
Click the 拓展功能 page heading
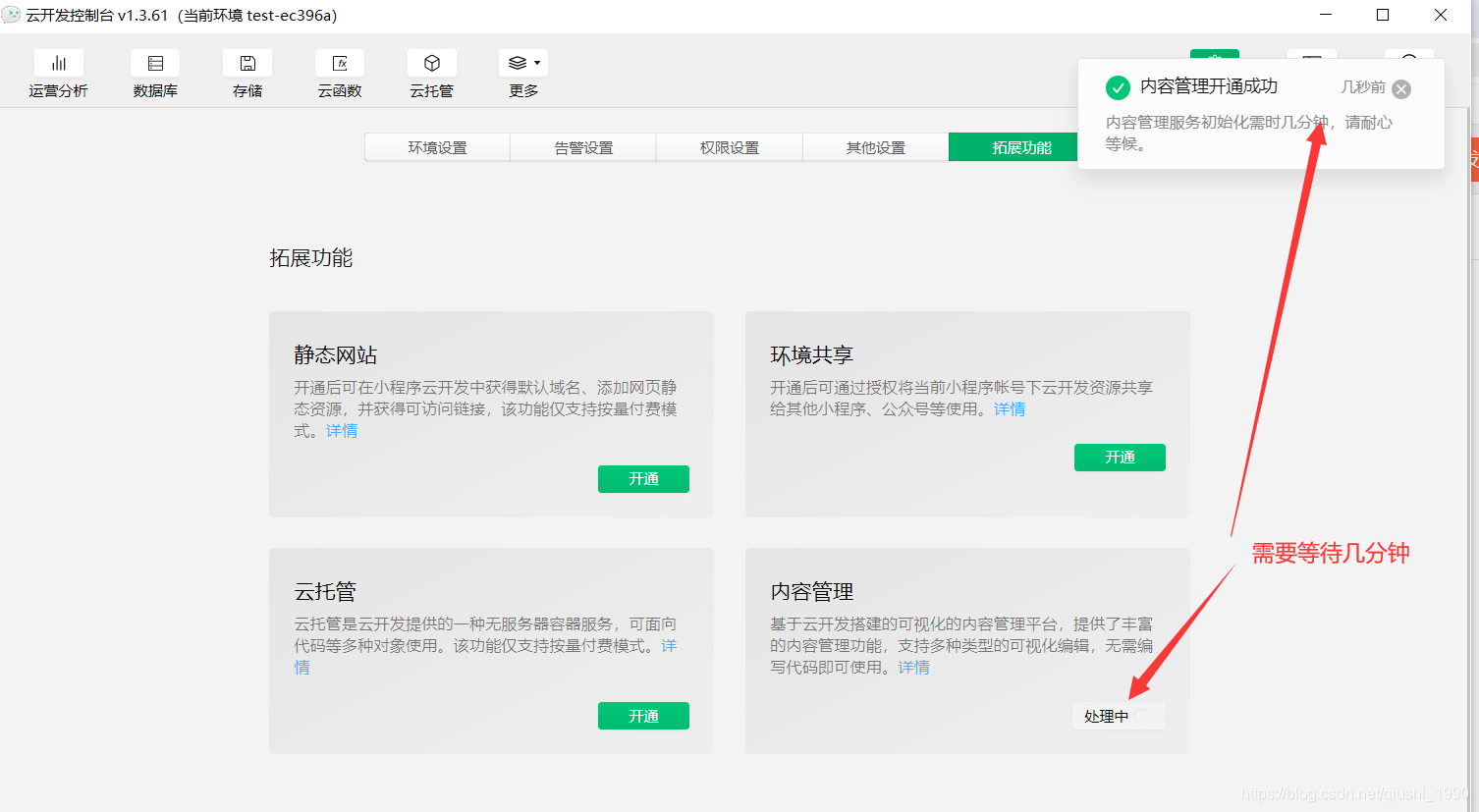click(x=311, y=258)
